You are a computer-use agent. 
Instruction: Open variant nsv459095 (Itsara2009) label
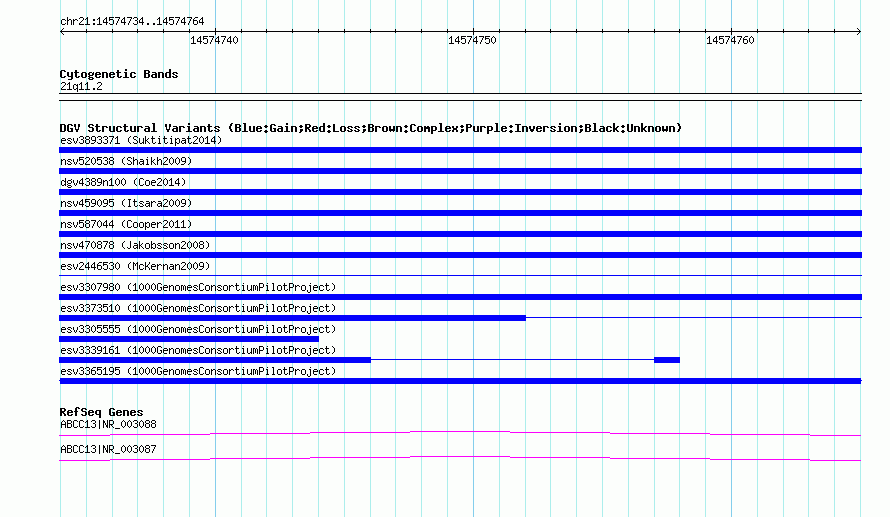(x=126, y=203)
